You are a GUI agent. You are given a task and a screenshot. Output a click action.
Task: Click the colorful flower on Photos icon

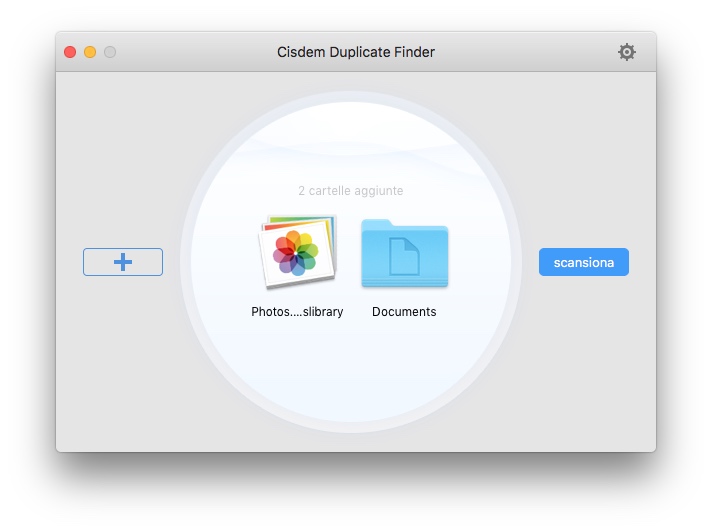[x=297, y=251]
